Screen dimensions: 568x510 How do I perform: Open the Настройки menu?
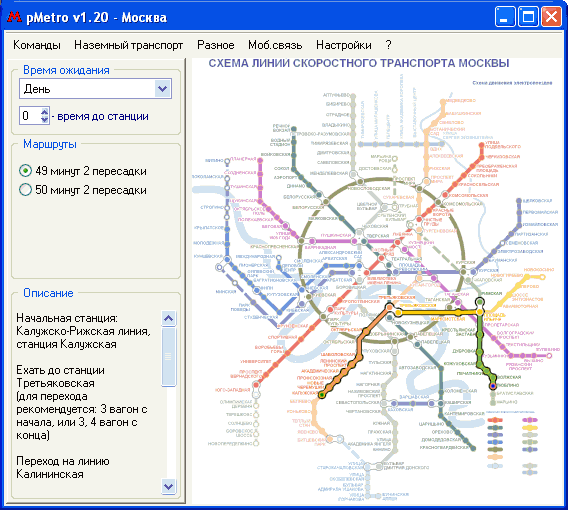343,45
